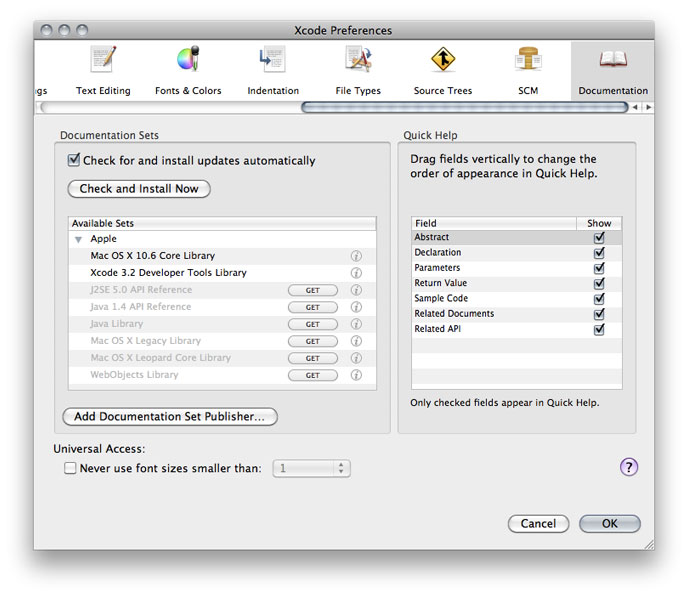Open the minimum font size combo box

point(341,468)
